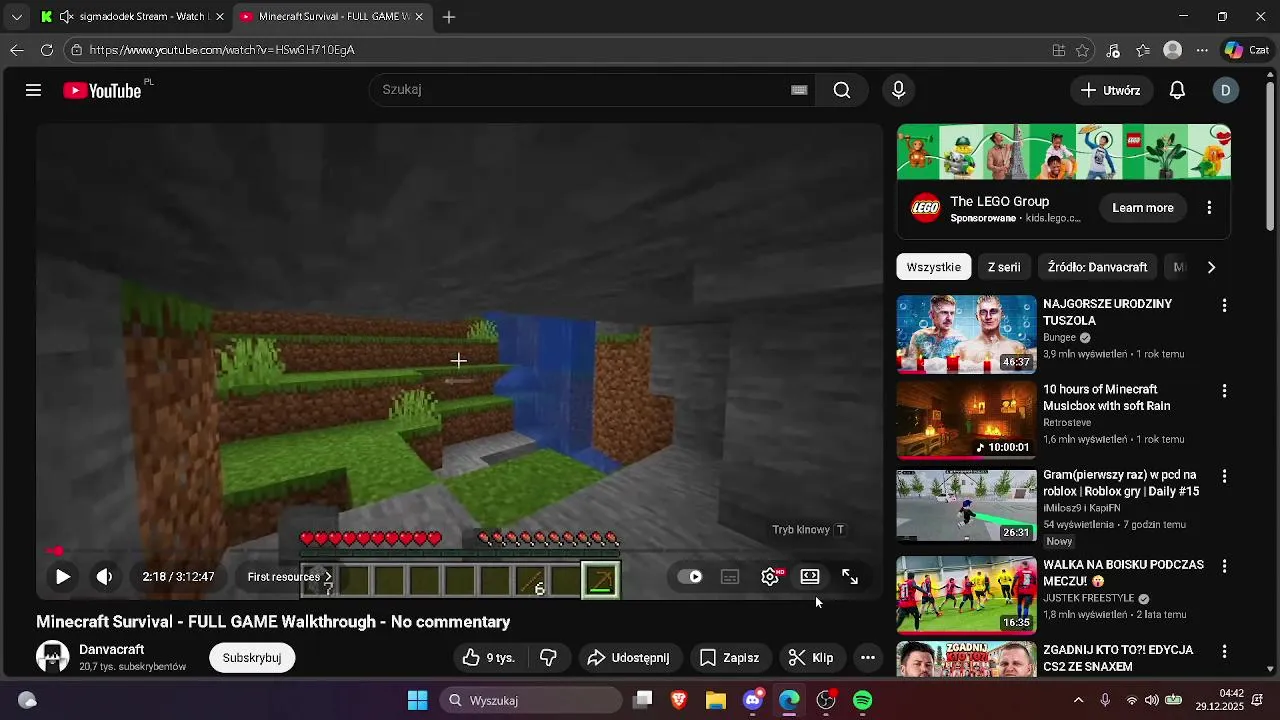Click the Minecraft Survival video title
Image resolution: width=1280 pixels, height=720 pixels.
point(273,622)
